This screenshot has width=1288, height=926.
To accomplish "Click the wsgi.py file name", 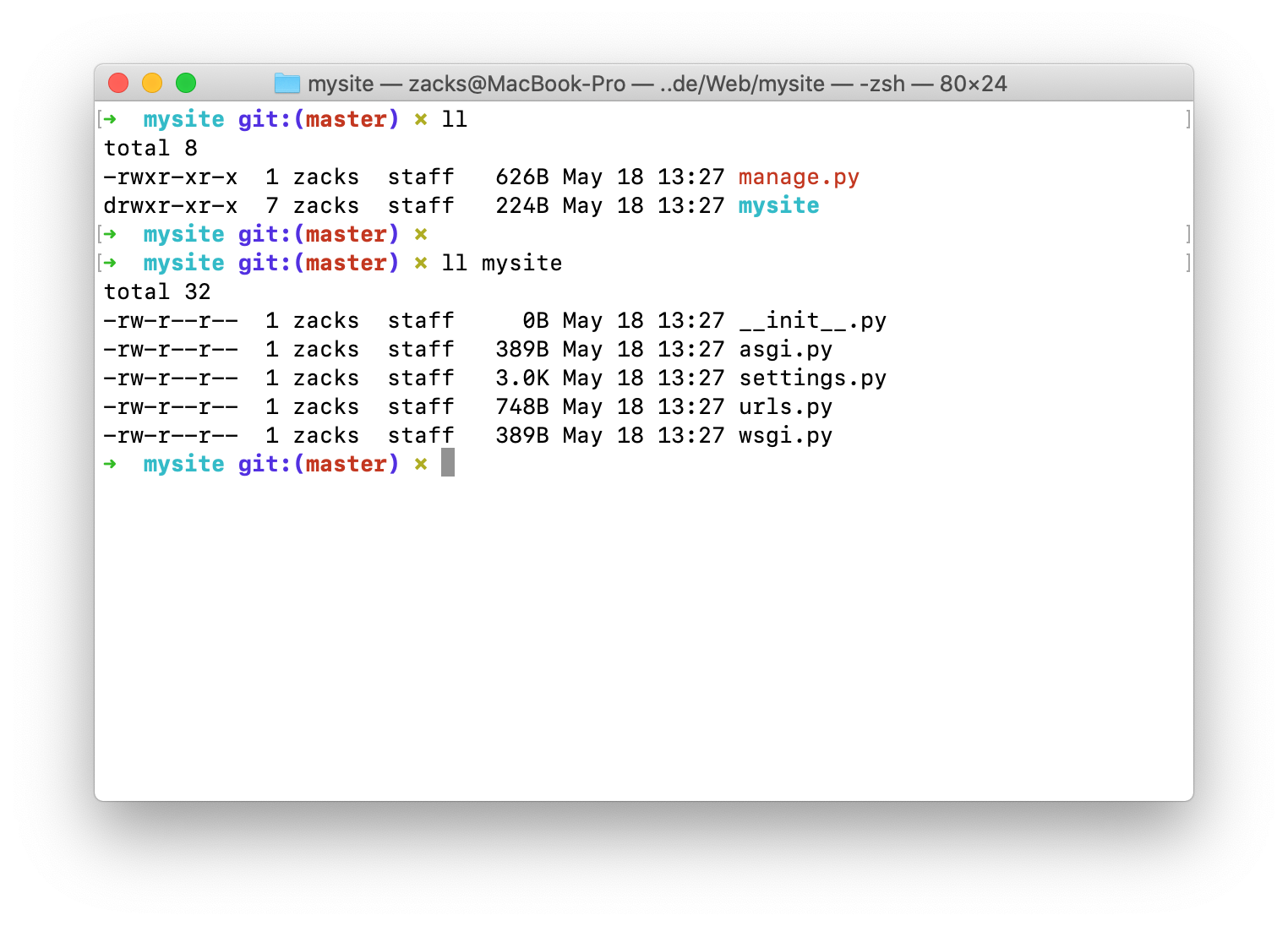I will (785, 436).
